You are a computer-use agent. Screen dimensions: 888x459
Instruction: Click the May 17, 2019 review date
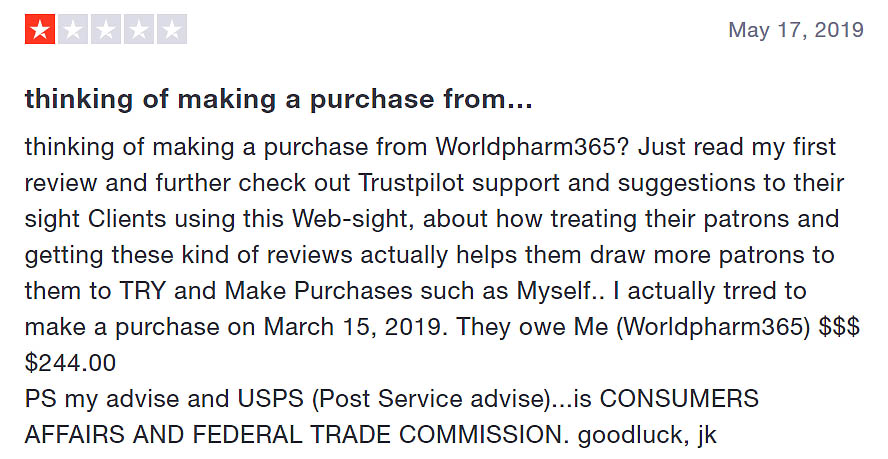point(796,29)
